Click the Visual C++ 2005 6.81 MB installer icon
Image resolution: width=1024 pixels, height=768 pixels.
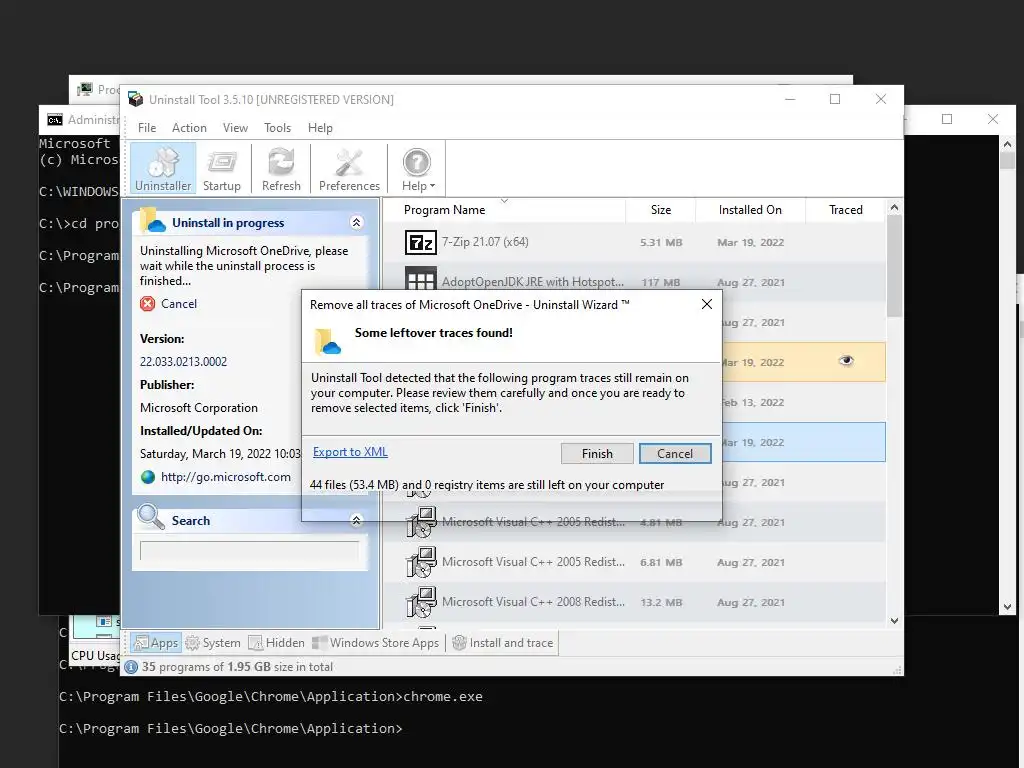(421, 562)
